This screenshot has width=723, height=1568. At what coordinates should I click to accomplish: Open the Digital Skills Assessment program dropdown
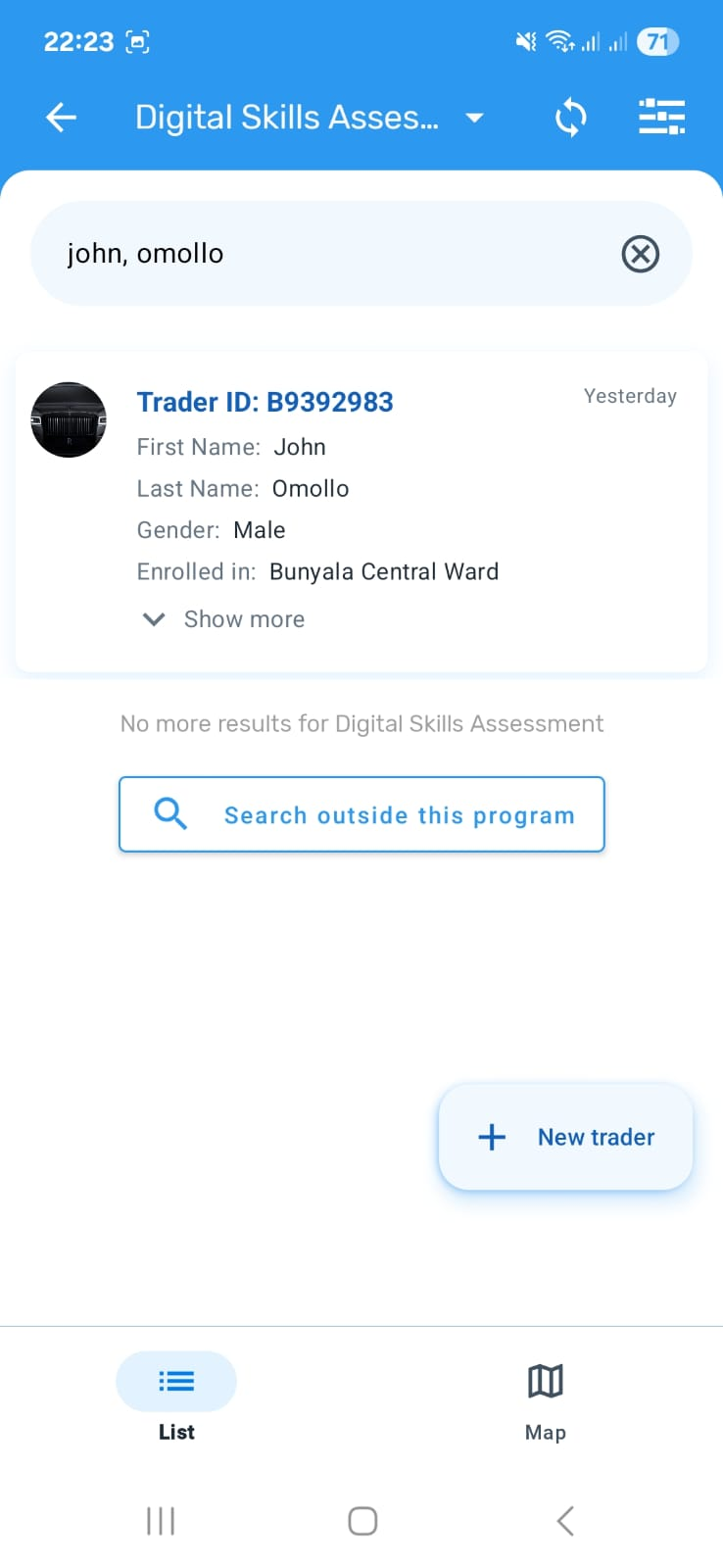[474, 117]
